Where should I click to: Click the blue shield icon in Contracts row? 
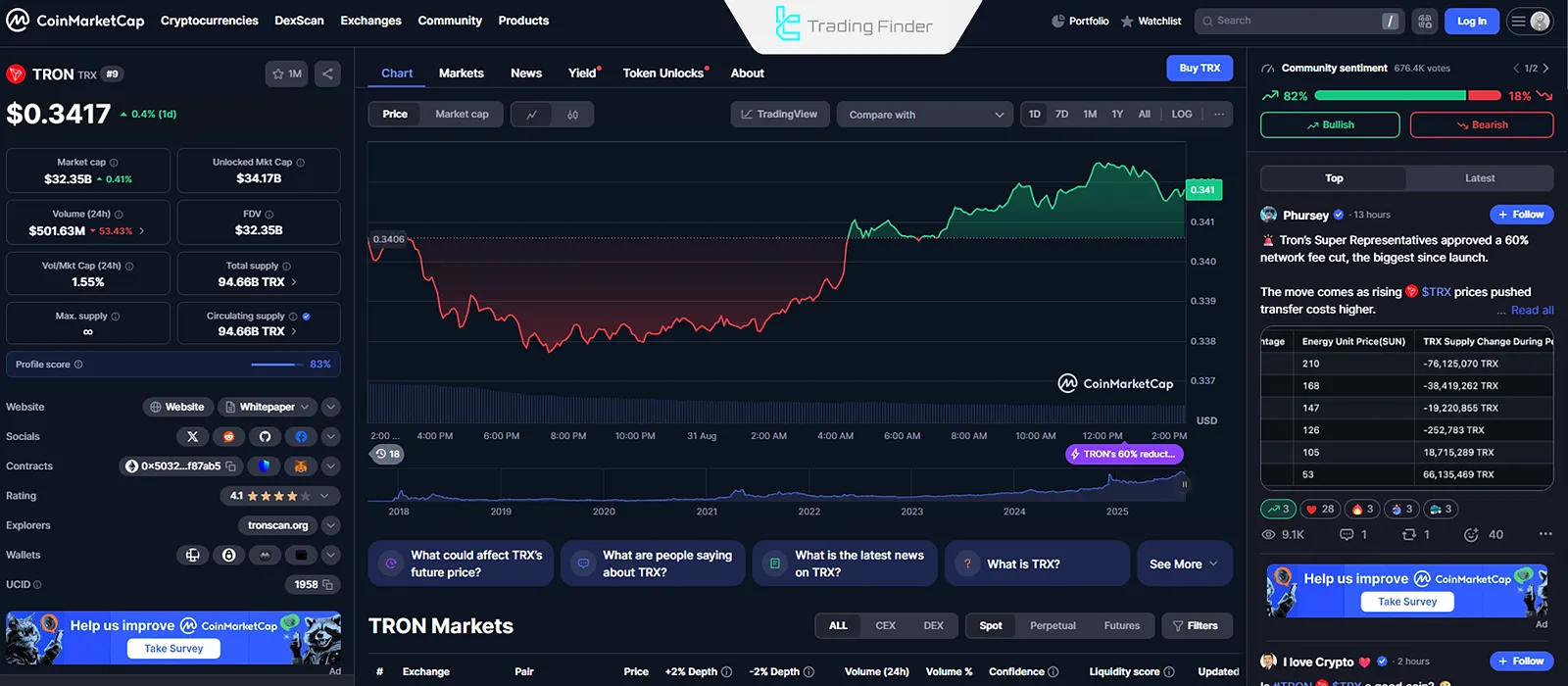[x=265, y=466]
